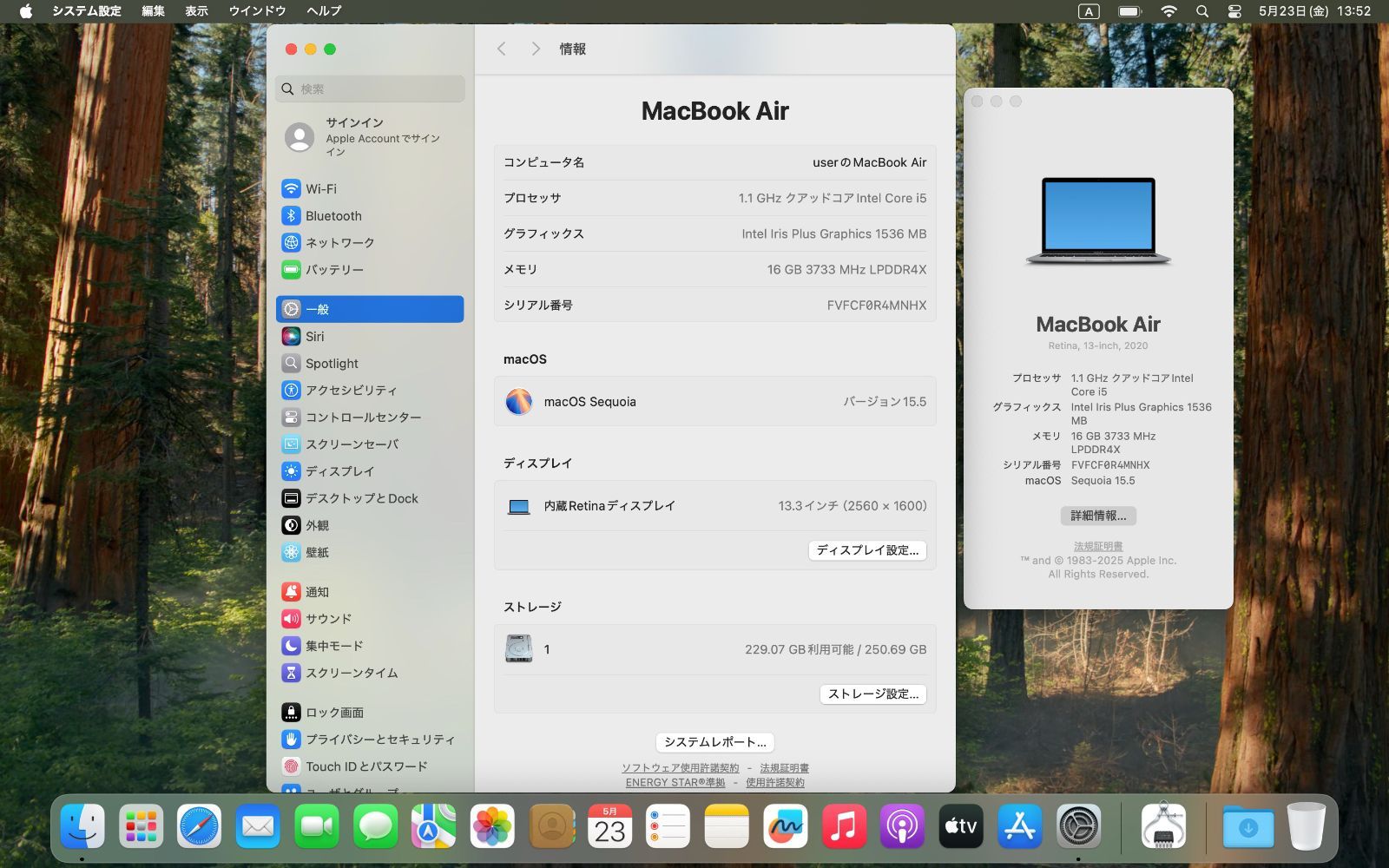Open System Information chip icon in Dock
1389x868 pixels.
tap(1163, 825)
